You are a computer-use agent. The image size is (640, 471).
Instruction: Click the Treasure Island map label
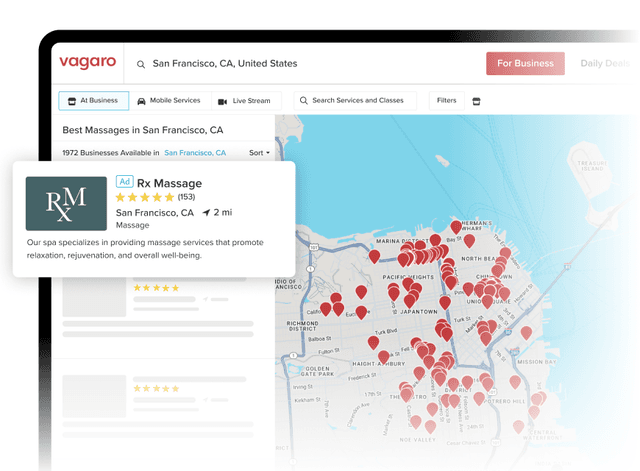tap(592, 165)
